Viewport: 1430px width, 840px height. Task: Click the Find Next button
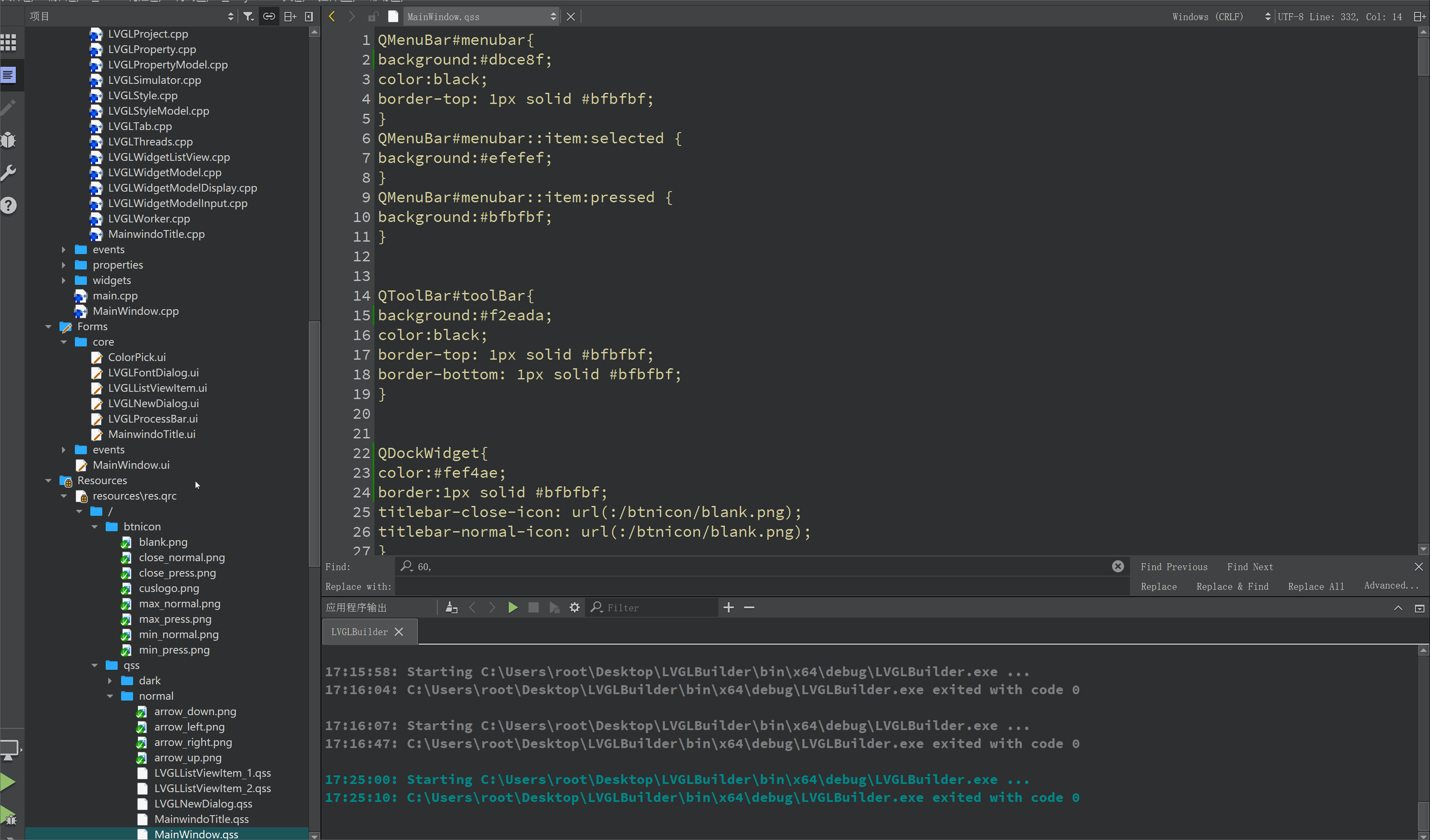click(x=1249, y=567)
